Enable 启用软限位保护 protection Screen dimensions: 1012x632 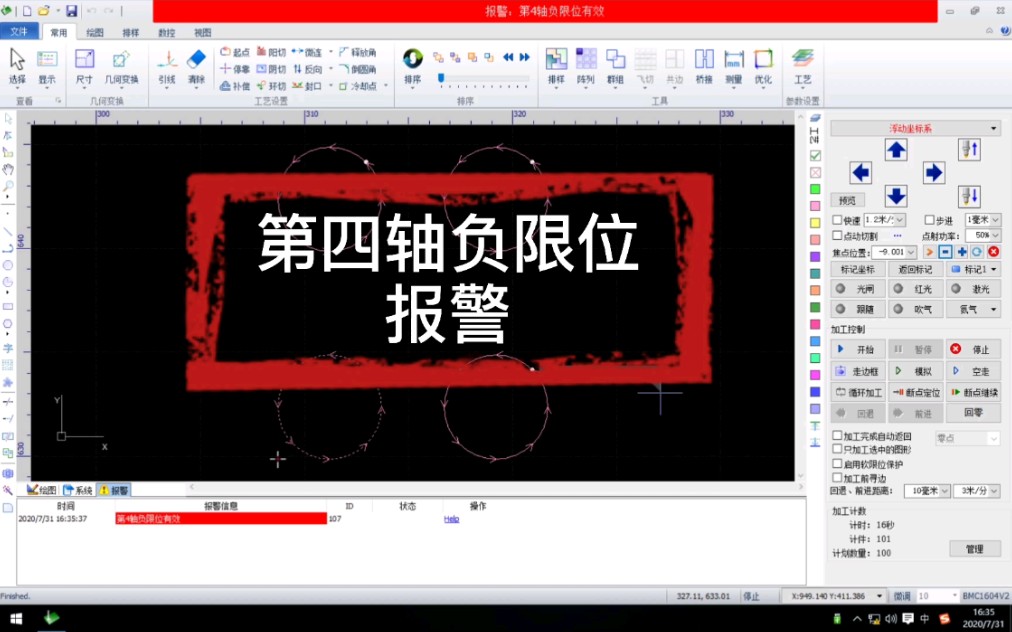(836, 463)
